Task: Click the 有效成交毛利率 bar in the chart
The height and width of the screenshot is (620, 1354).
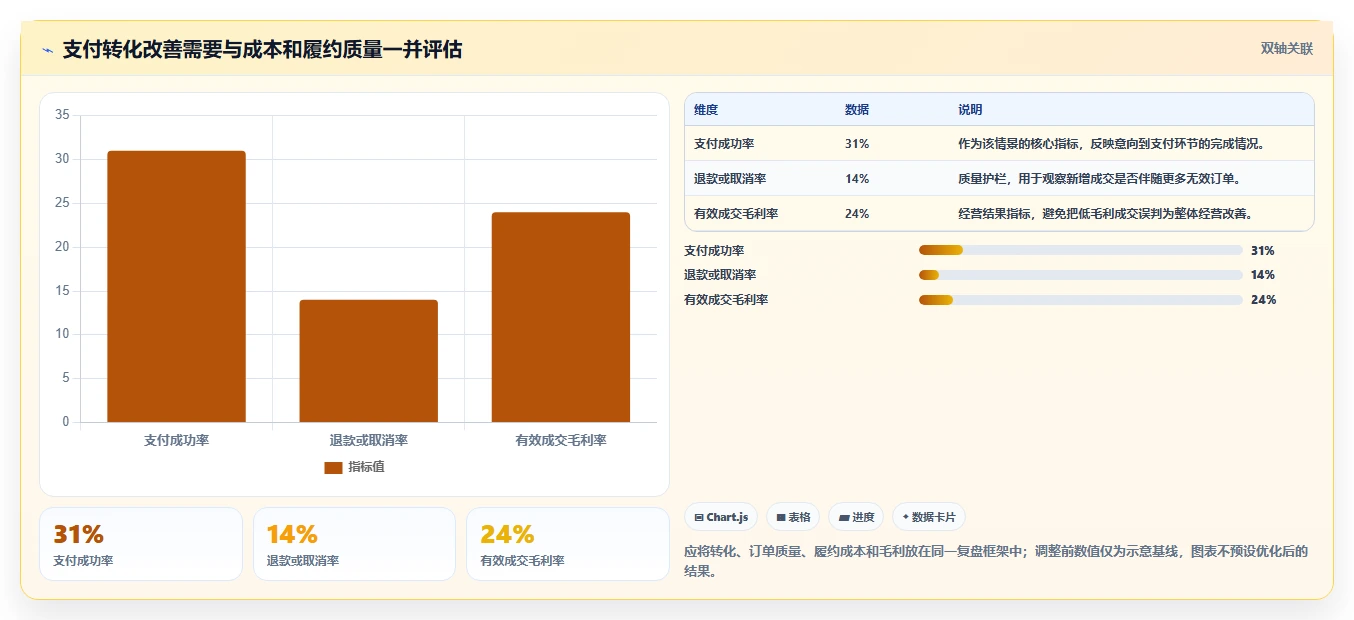Action: pos(560,317)
